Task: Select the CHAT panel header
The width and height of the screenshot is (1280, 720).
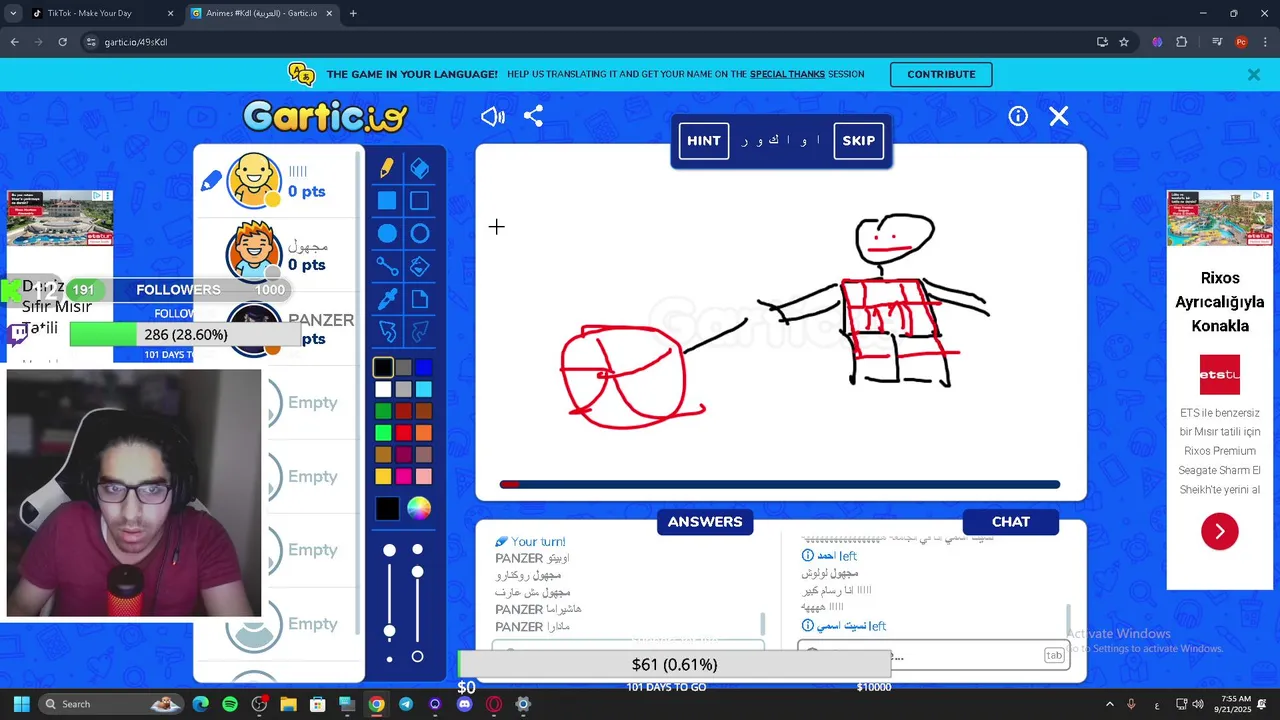Action: pos(1010,522)
